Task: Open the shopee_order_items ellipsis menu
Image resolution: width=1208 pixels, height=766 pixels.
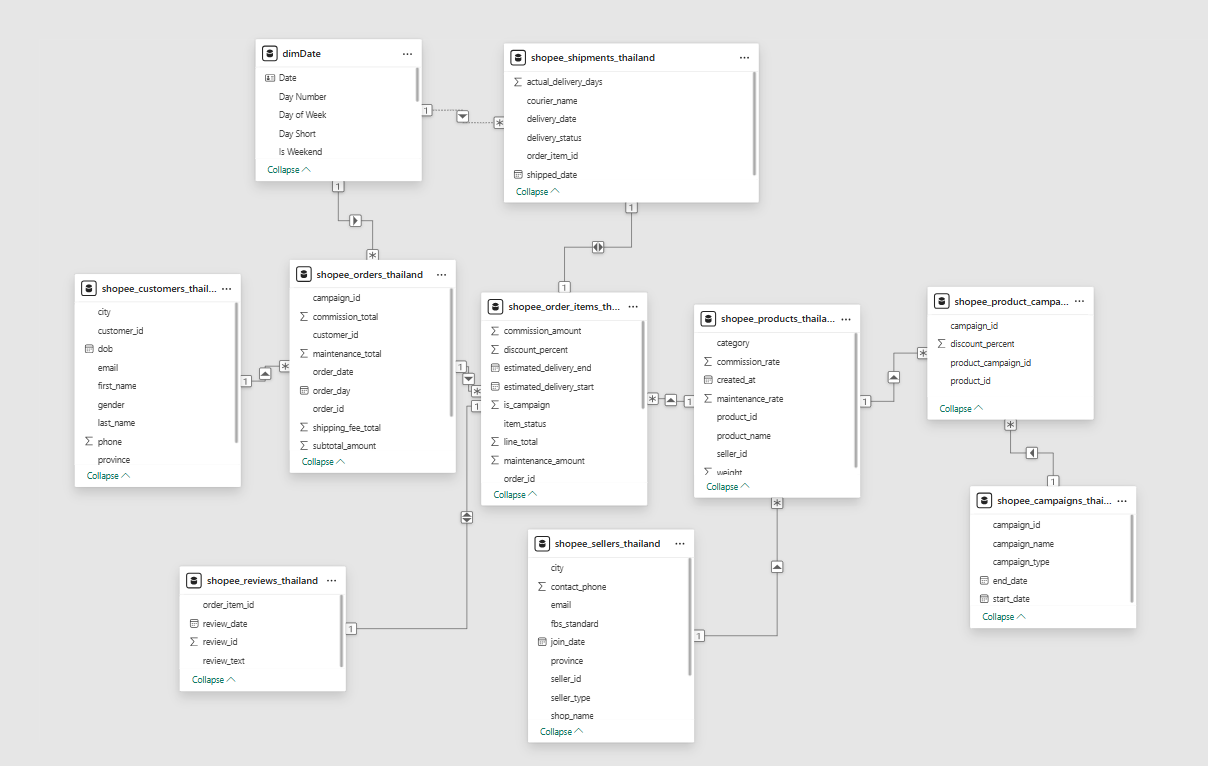Action: [632, 307]
